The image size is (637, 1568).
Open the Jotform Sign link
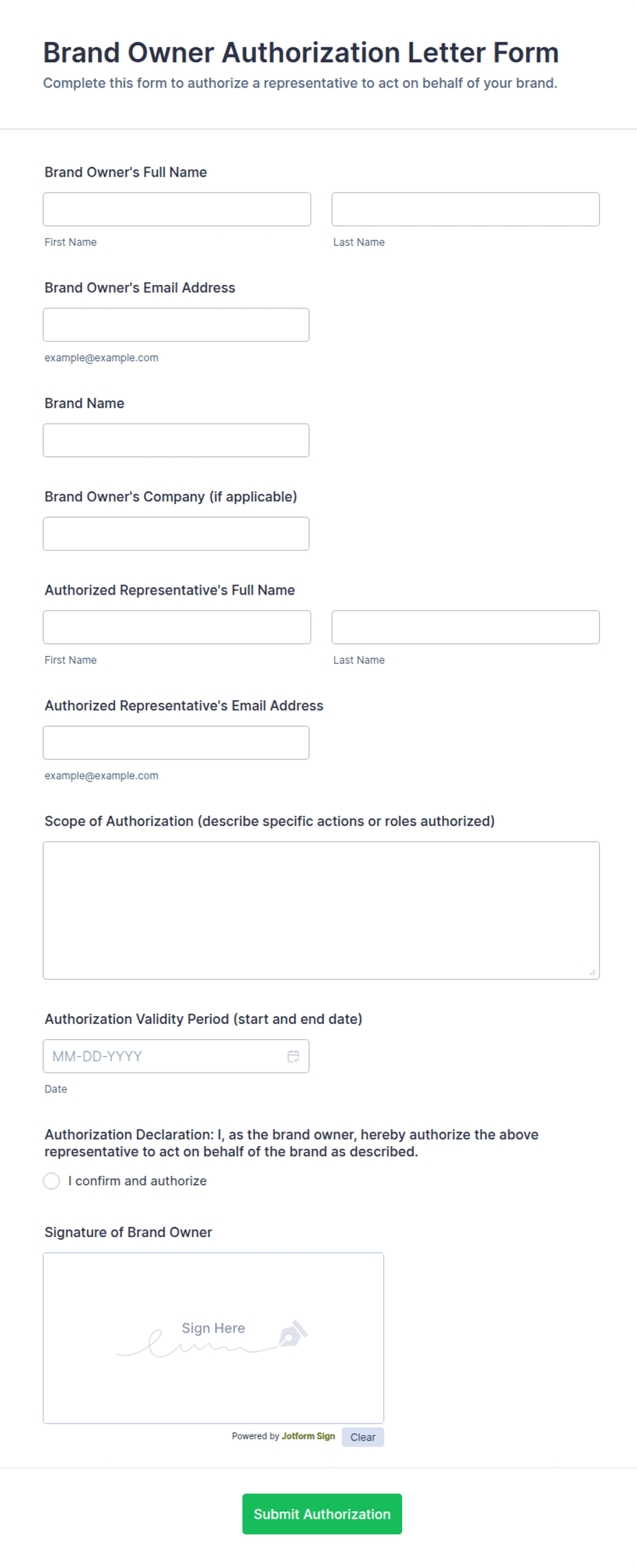308,1436
